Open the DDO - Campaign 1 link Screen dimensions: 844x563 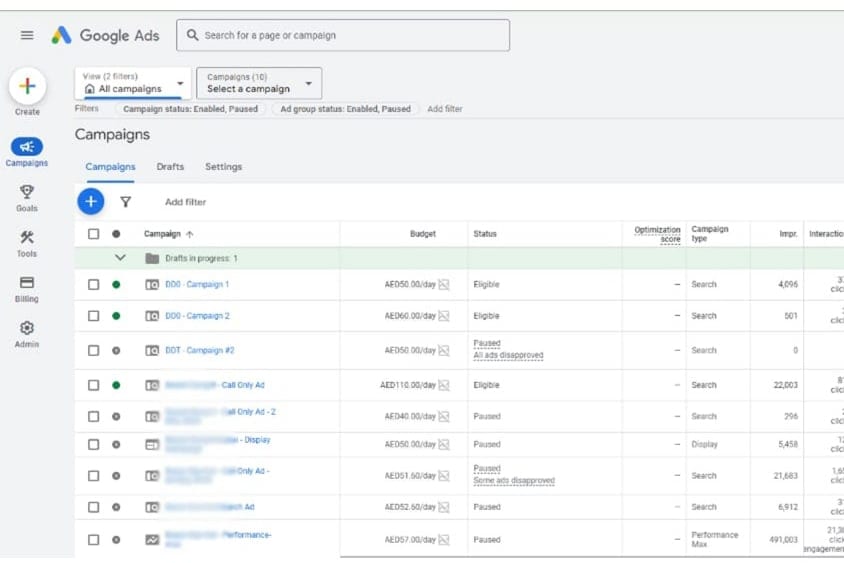pos(197,284)
